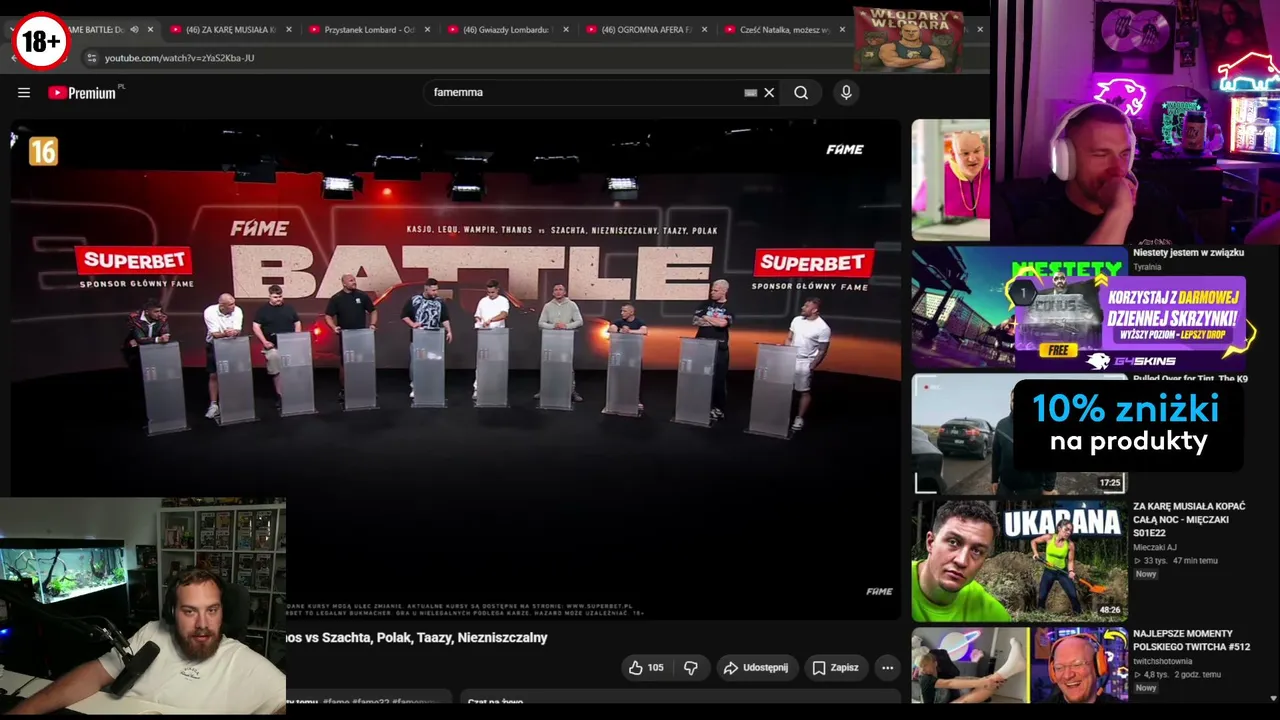1280x720 pixels.
Task: Close the Gwiazdy Lombardu tab
Action: coord(566,30)
